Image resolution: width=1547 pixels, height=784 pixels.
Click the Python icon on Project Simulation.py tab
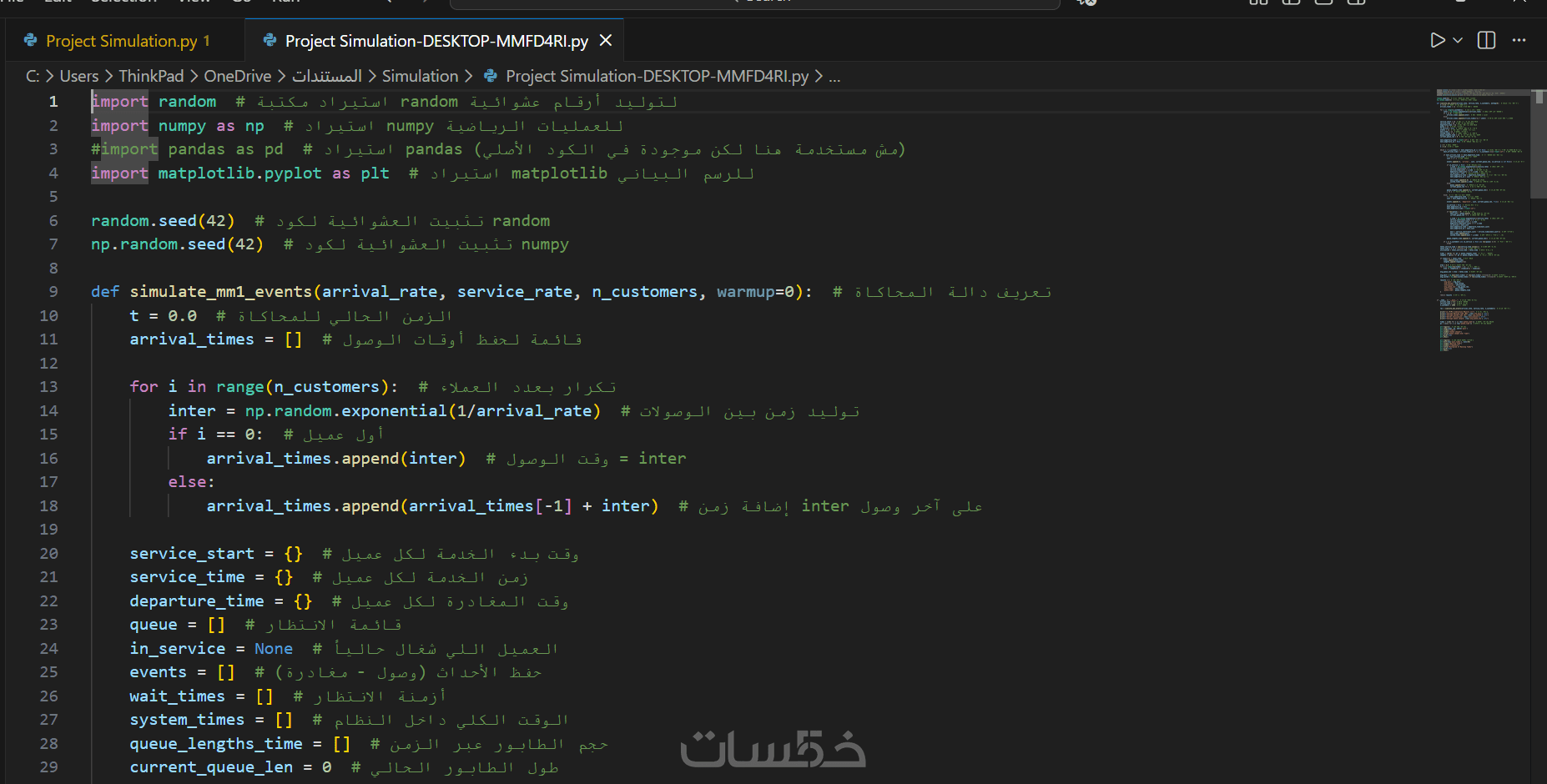pyautogui.click(x=31, y=40)
